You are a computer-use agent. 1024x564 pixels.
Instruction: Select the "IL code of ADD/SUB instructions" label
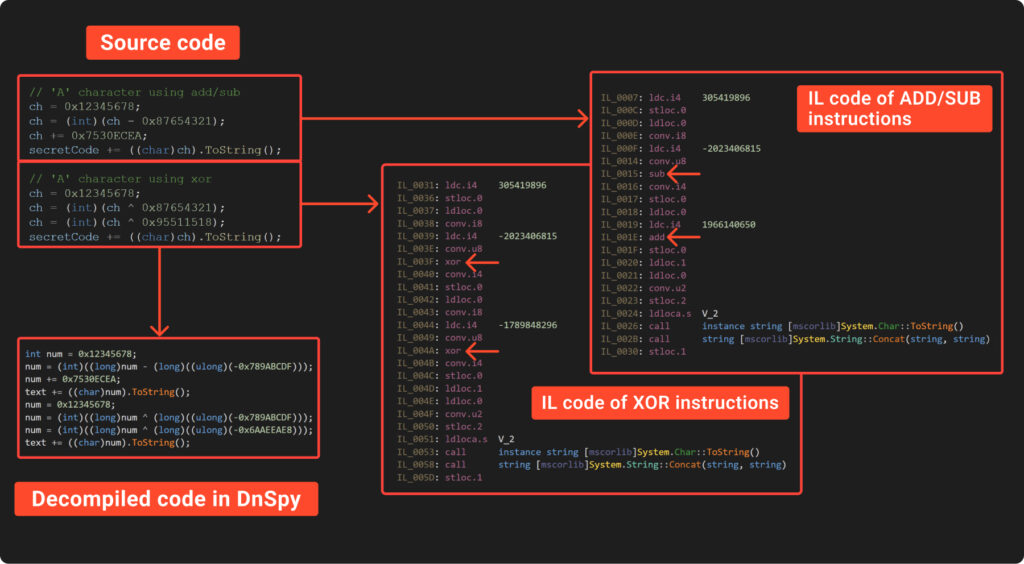(894, 108)
